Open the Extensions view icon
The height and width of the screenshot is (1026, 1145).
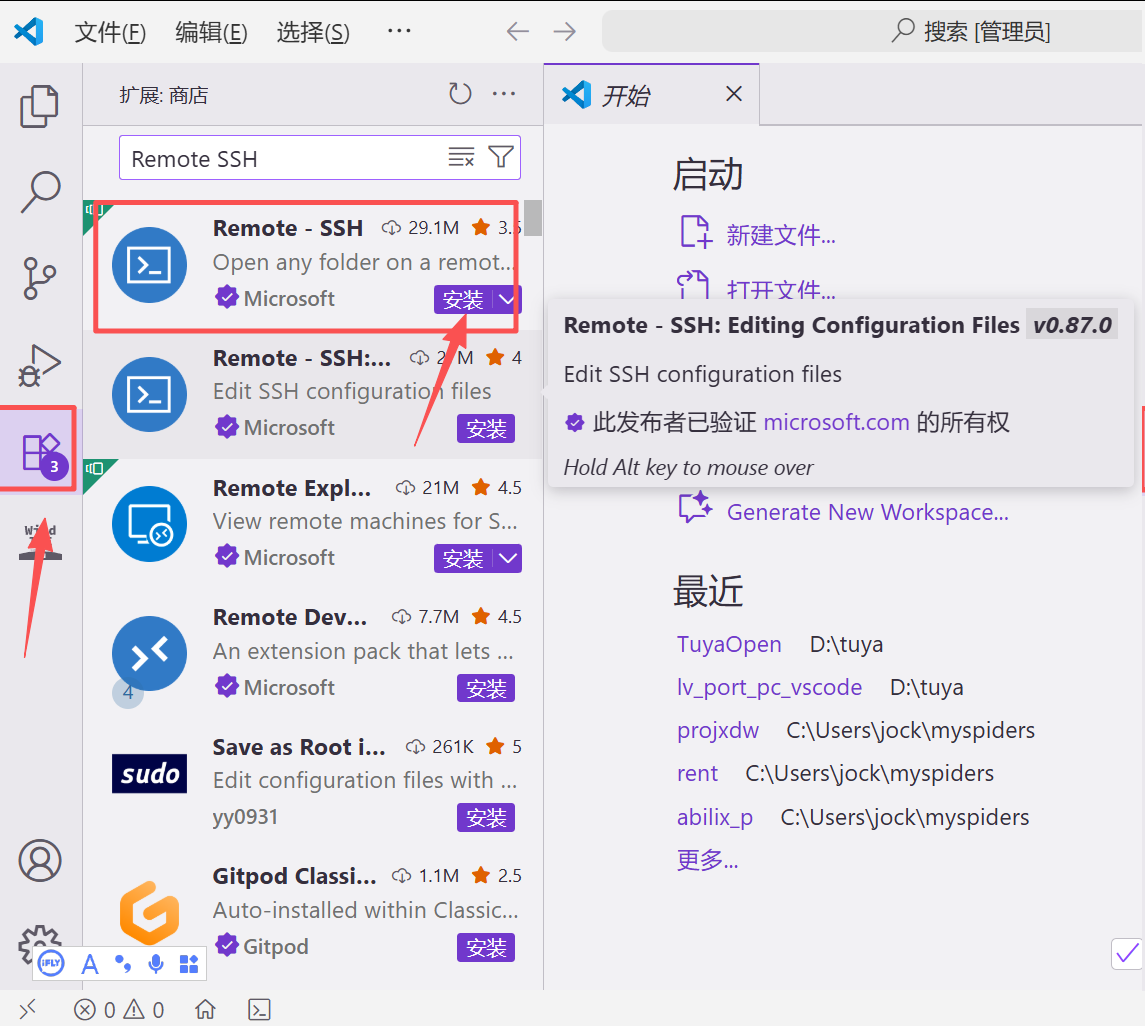coord(40,451)
